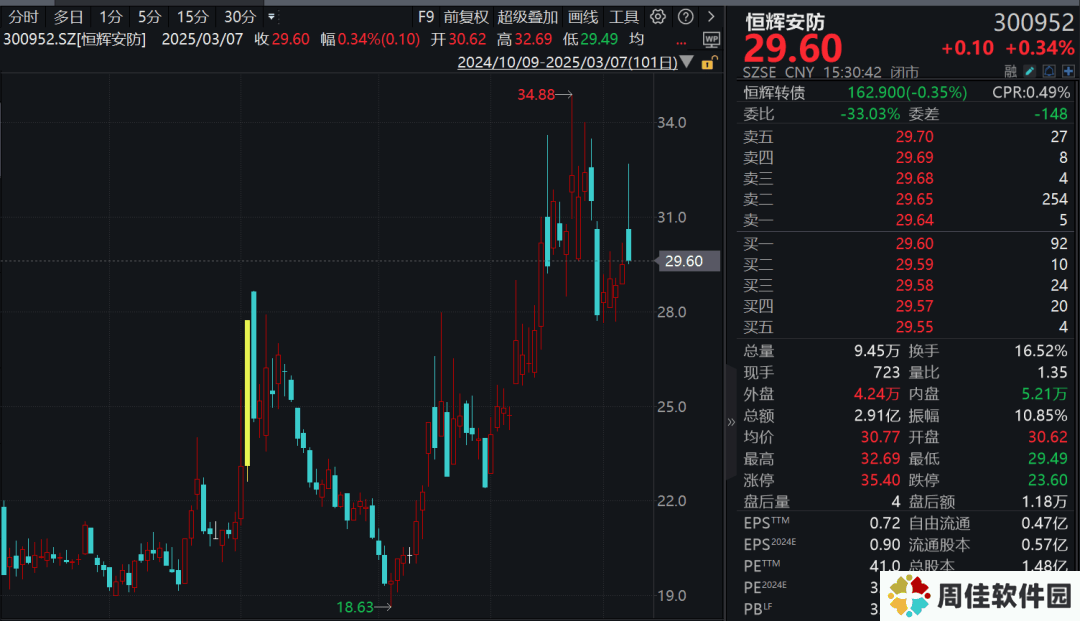Click the 300952.SZ[恒辉安防] chart title
The height and width of the screenshot is (621, 1080).
(74, 39)
